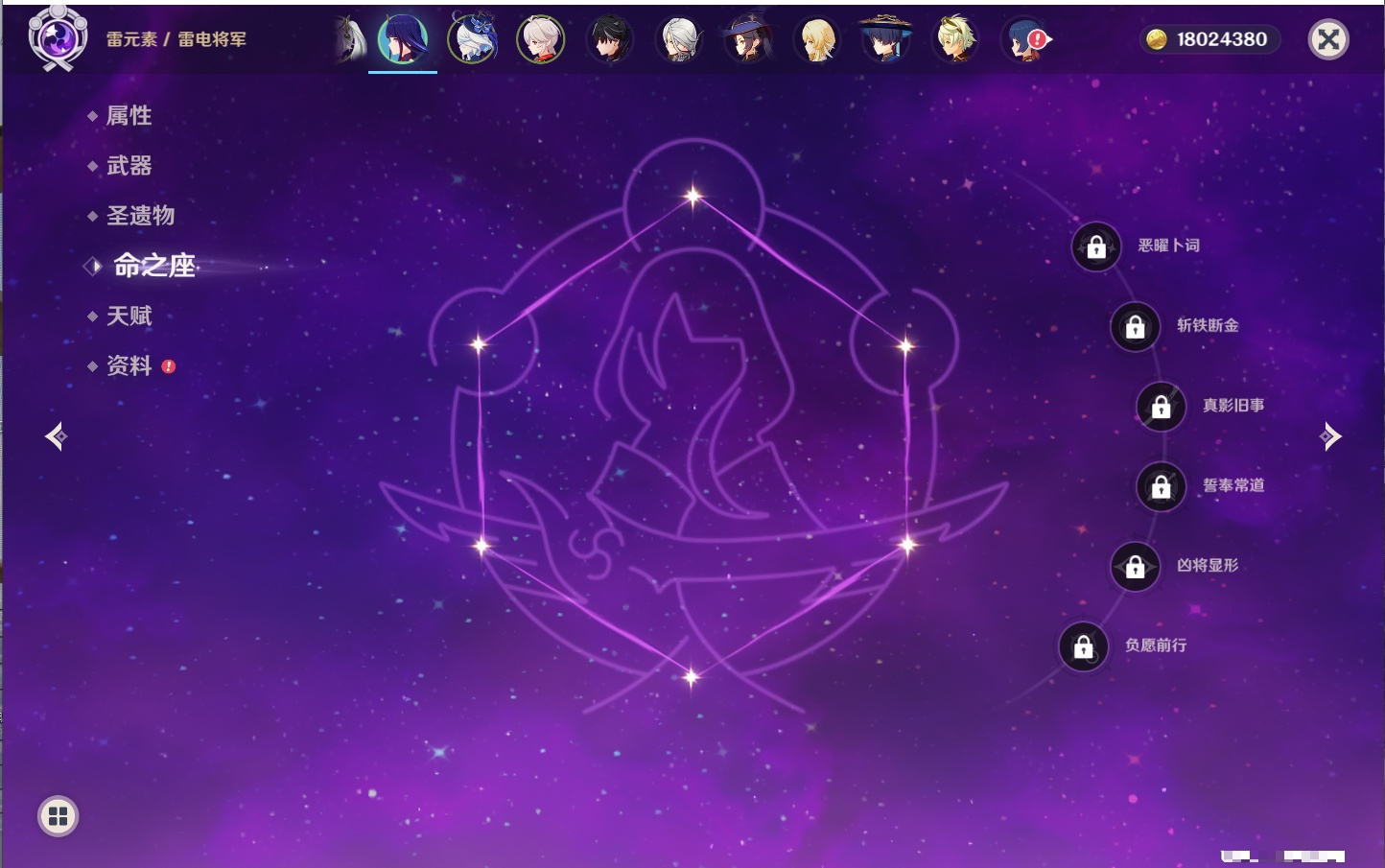Screen dimensions: 1385x868
Task: Open the 资料 profile section
Action: 129,365
